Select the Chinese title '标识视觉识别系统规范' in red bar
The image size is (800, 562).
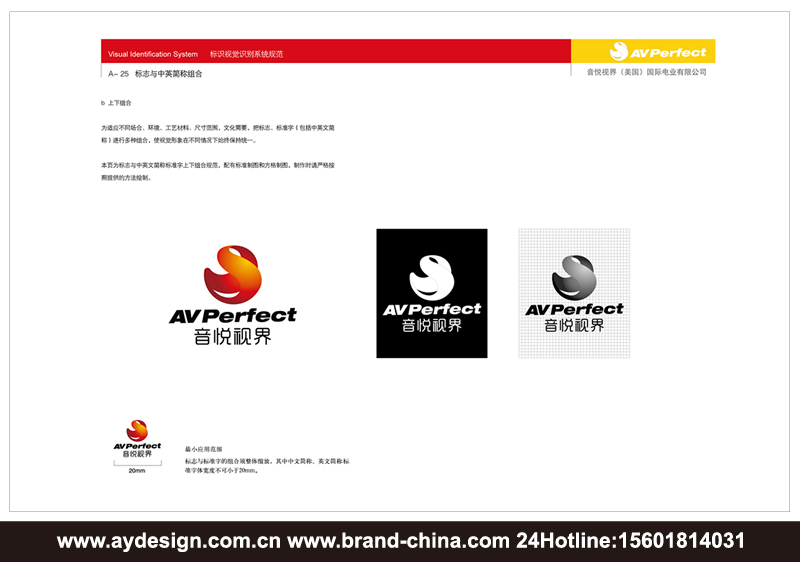click(x=246, y=54)
